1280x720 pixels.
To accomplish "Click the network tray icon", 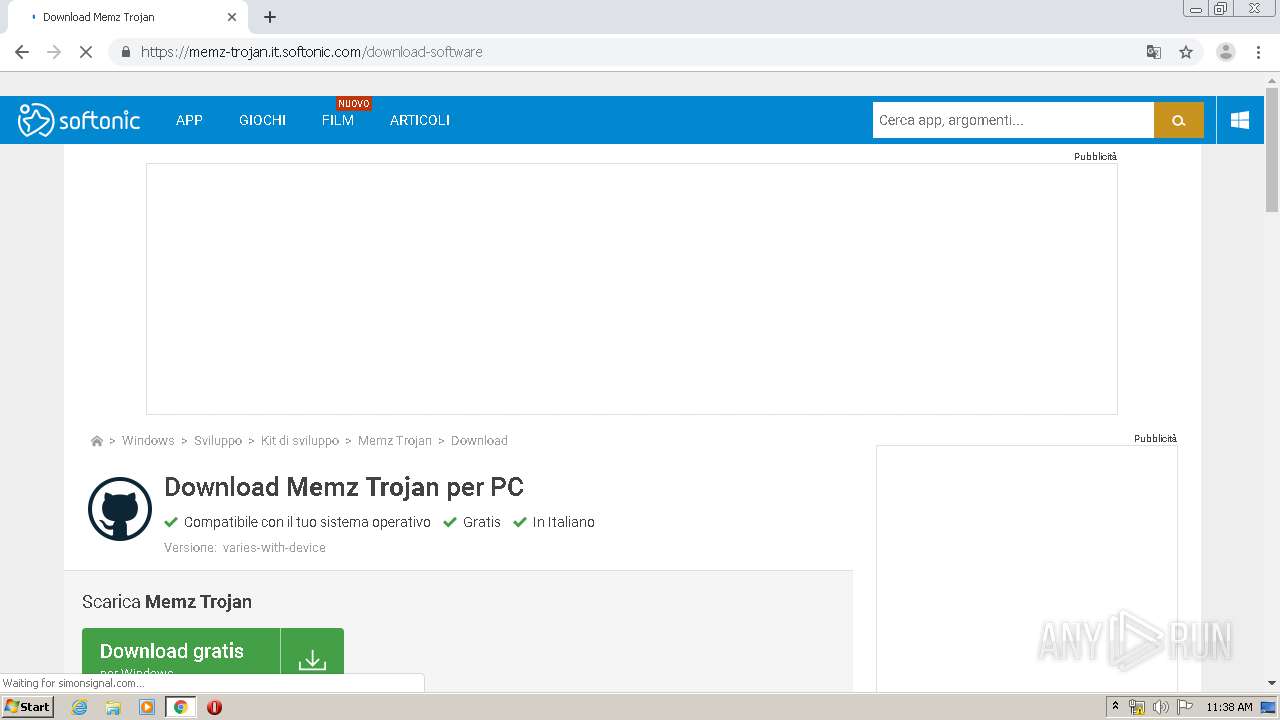I will point(1137,707).
